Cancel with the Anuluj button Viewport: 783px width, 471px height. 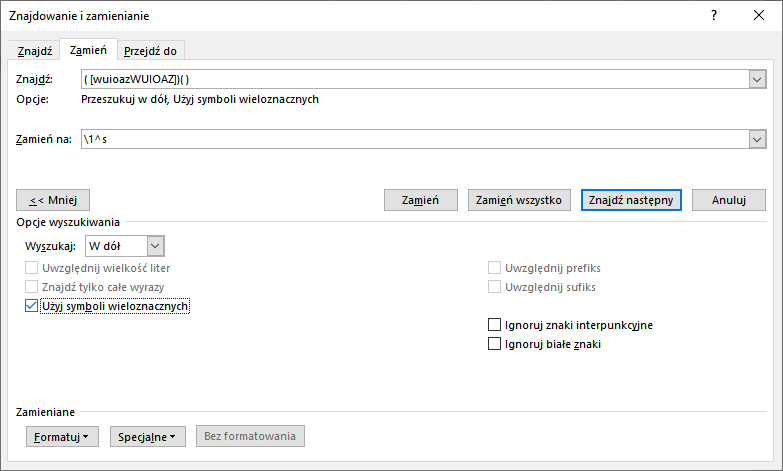point(729,200)
